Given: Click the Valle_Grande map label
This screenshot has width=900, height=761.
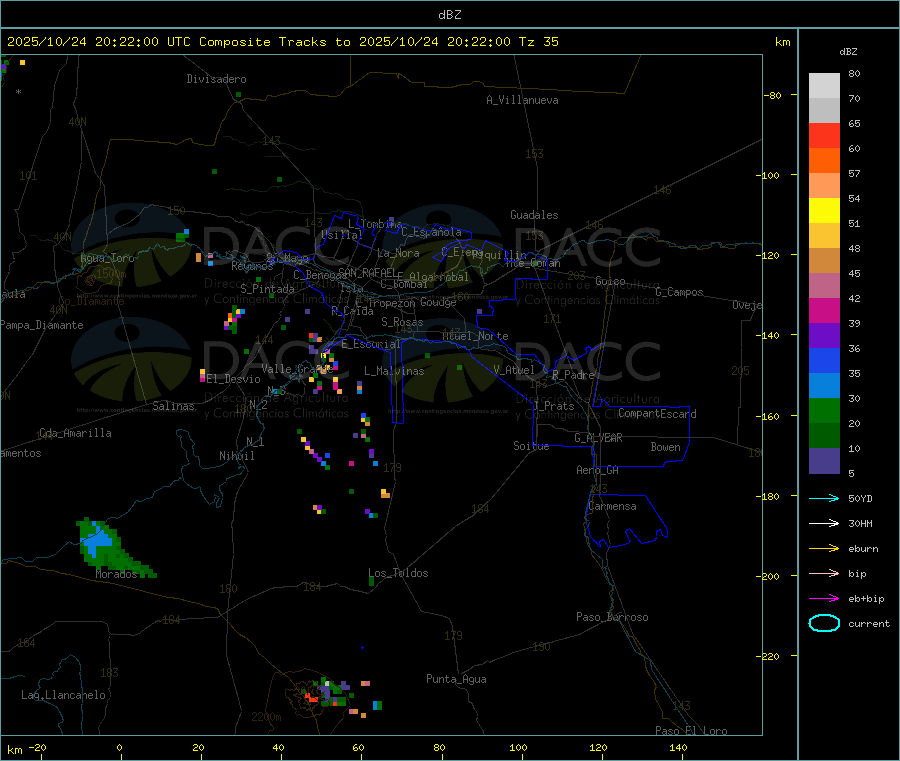Looking at the screenshot, I should pyautogui.click(x=297, y=369).
